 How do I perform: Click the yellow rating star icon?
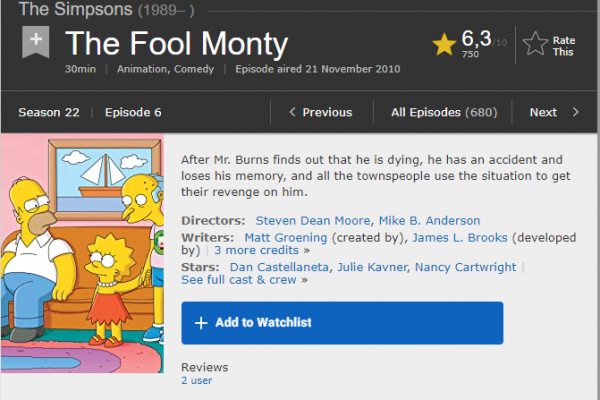click(x=444, y=44)
